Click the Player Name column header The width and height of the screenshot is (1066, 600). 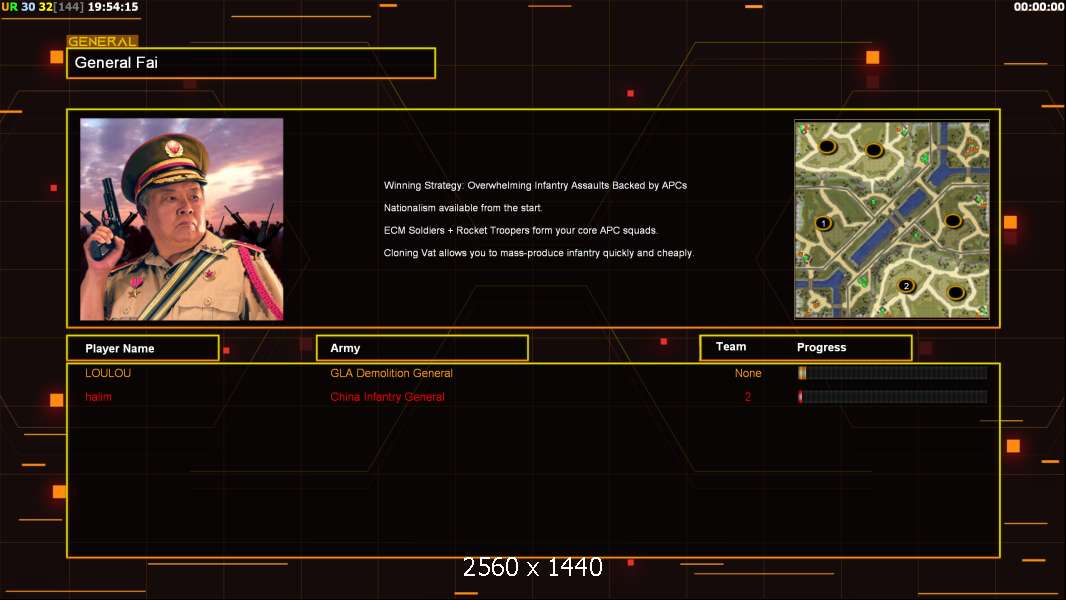pyautogui.click(x=143, y=348)
